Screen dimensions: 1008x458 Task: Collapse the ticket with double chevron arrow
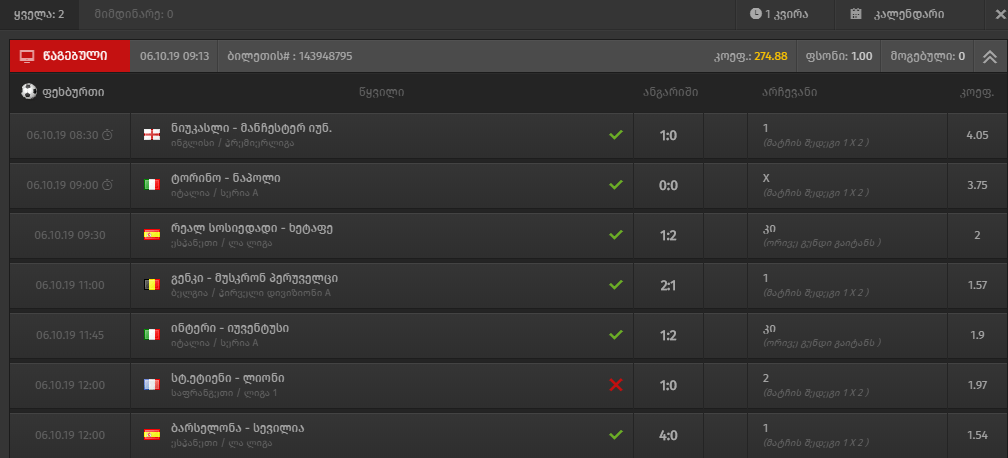[989, 56]
